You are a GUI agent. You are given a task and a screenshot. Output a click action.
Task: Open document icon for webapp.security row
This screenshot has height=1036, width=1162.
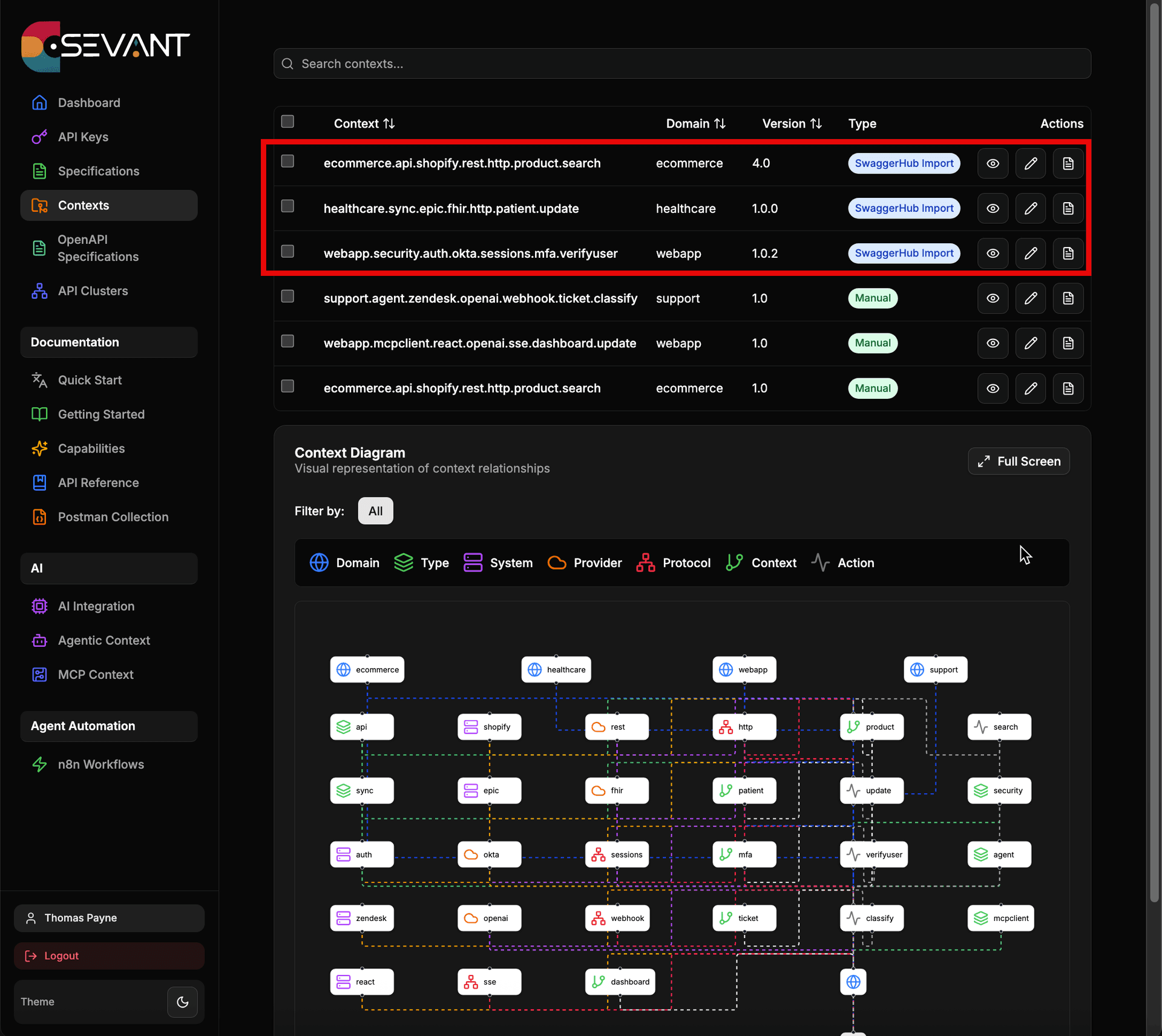[1068, 253]
